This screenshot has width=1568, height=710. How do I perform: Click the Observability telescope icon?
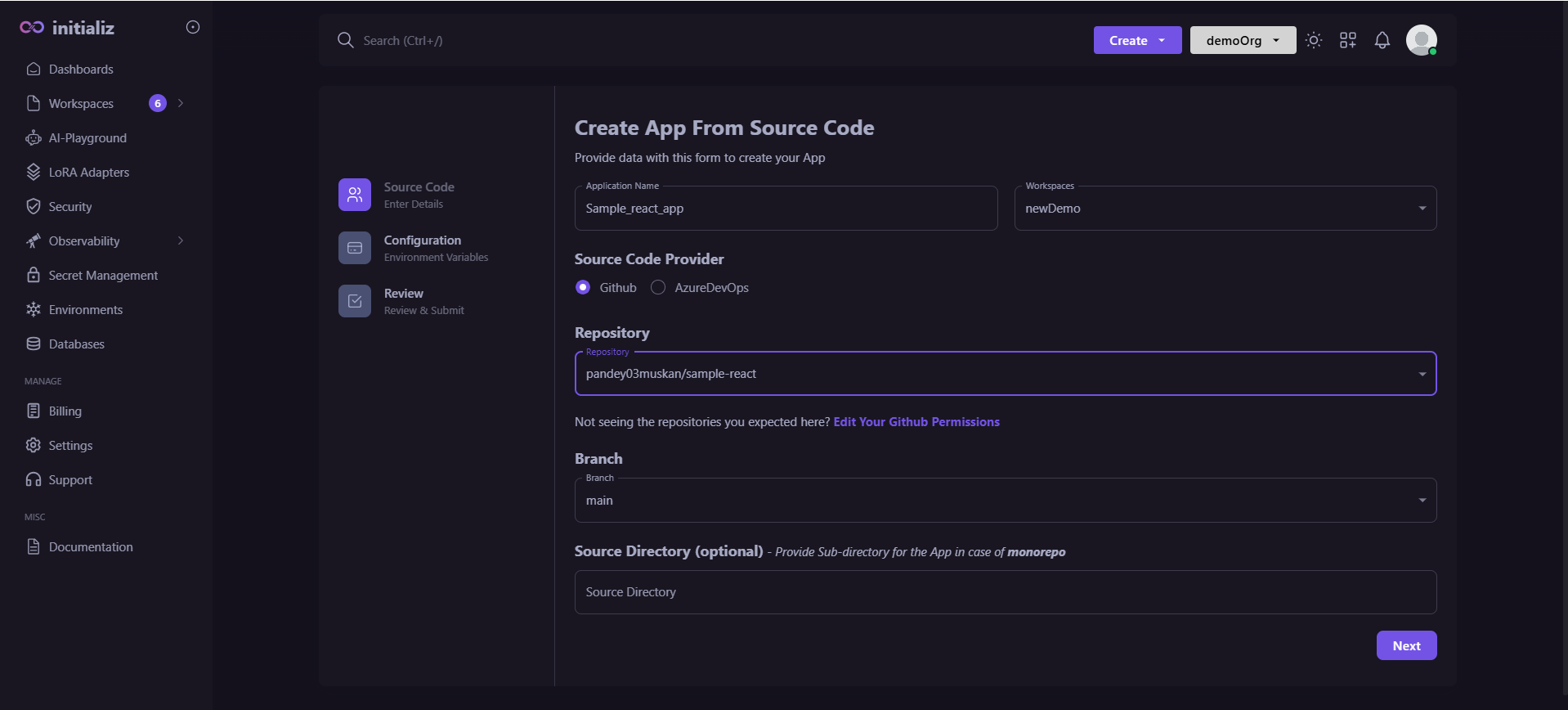point(34,241)
